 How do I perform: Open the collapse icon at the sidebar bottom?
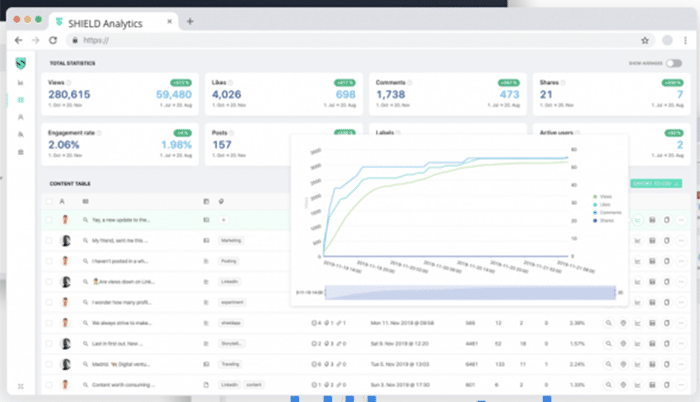tap(21, 385)
